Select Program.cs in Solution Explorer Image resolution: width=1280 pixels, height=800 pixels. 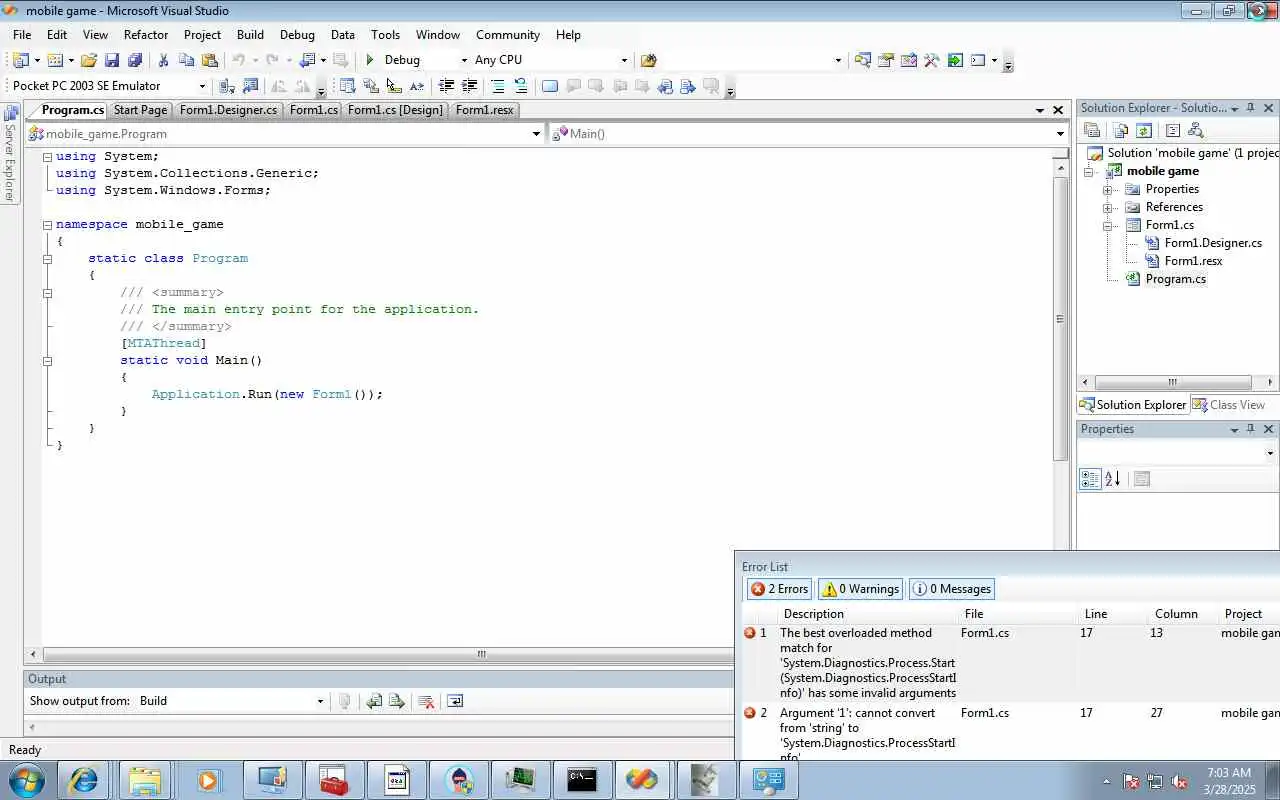point(1175,279)
